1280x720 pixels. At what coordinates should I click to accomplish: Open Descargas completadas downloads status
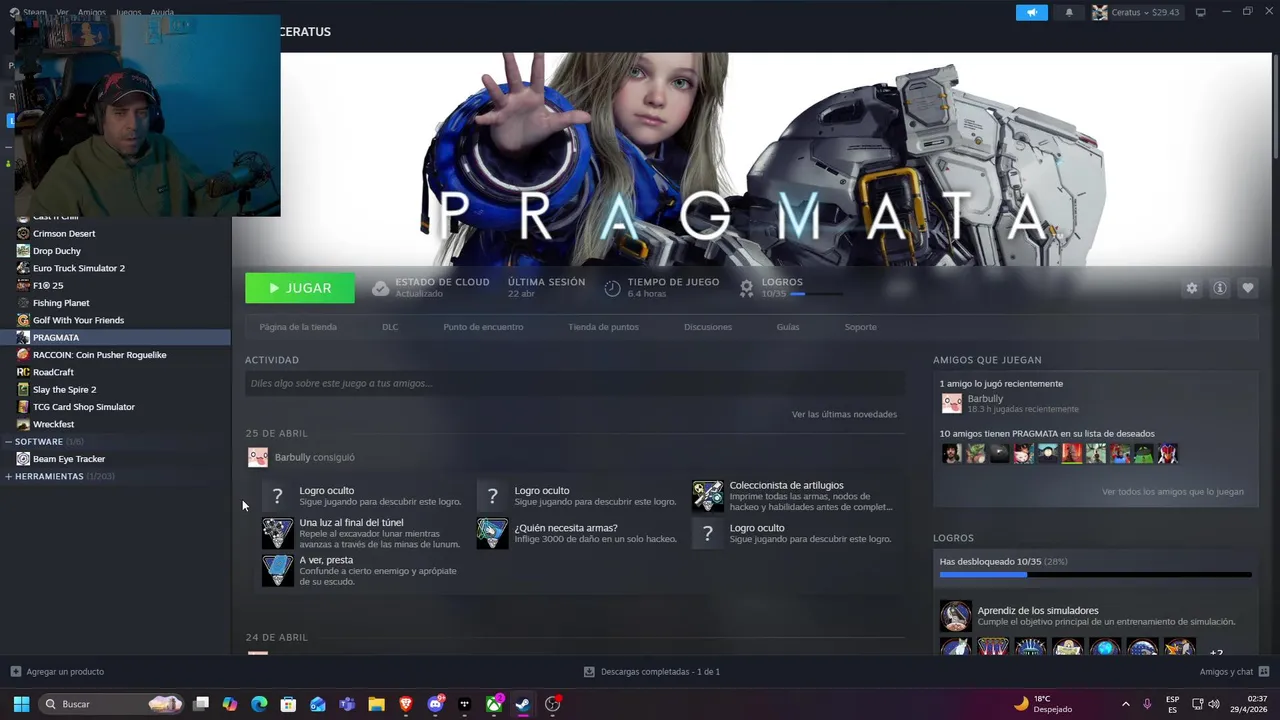tap(652, 672)
